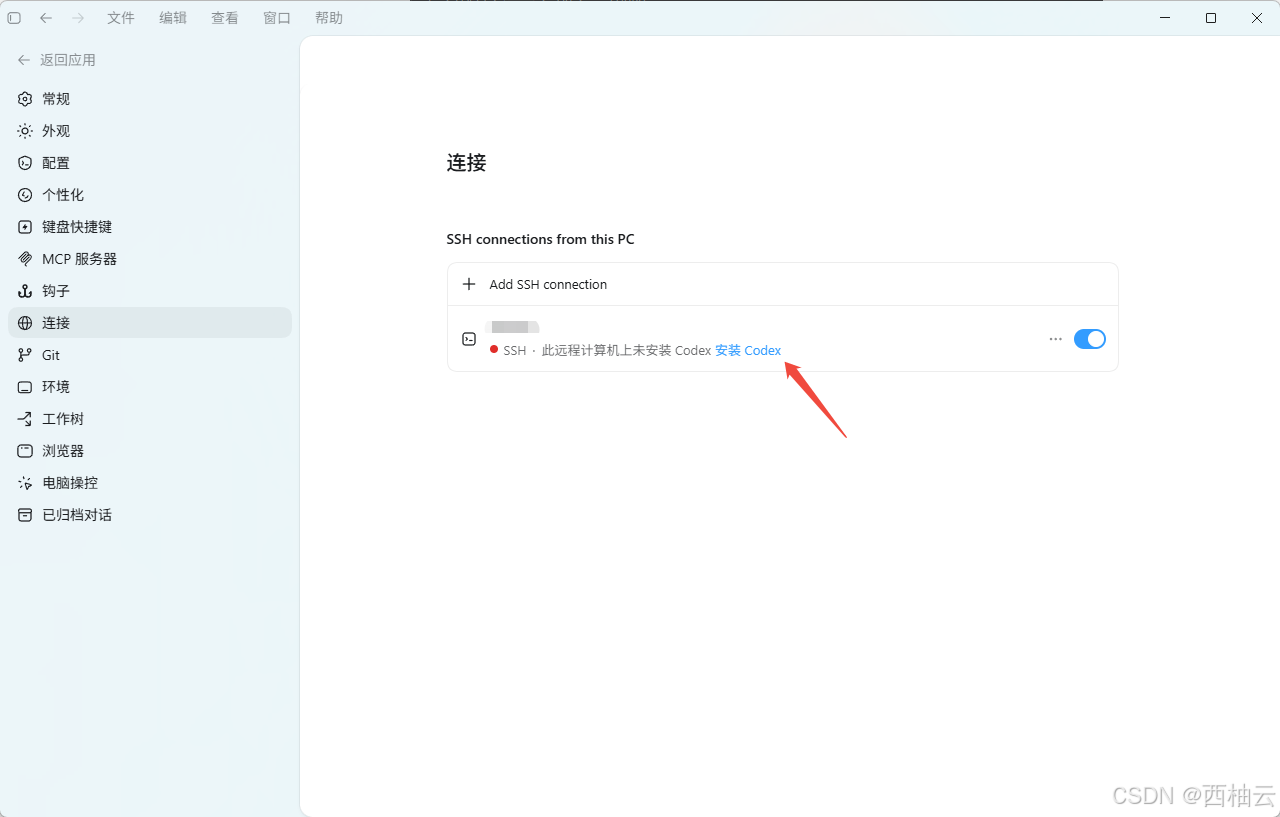Close the window
This screenshot has height=817, width=1280.
1257,18
